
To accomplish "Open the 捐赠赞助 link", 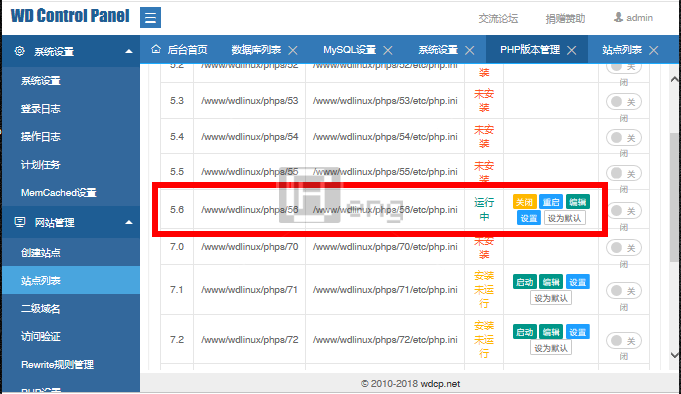I will pos(565,18).
